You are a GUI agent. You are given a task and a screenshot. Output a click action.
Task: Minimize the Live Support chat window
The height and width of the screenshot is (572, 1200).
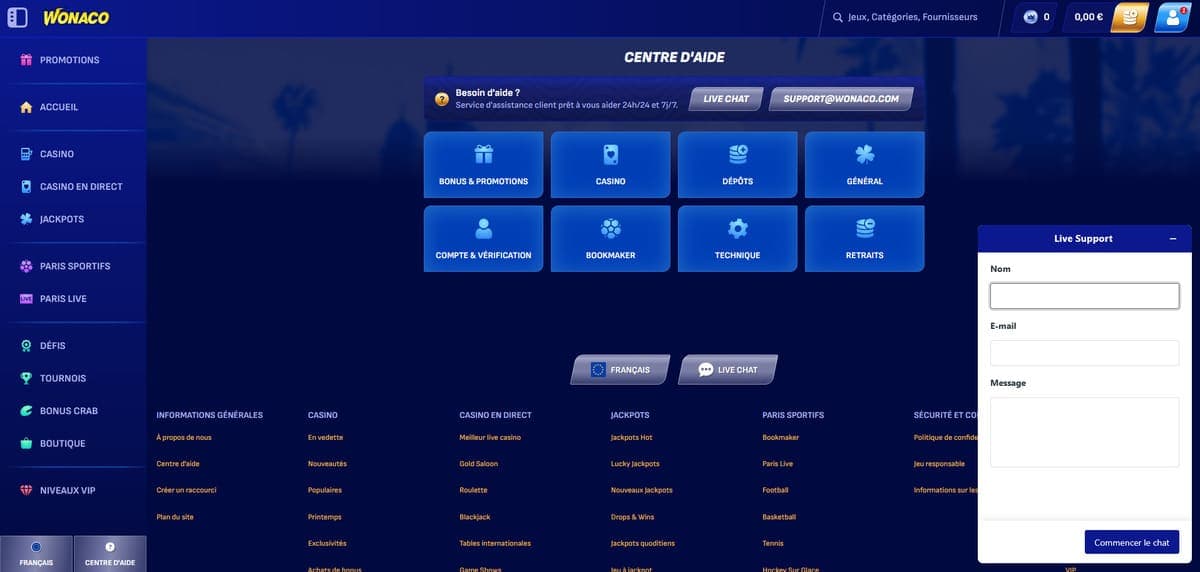pos(1172,239)
